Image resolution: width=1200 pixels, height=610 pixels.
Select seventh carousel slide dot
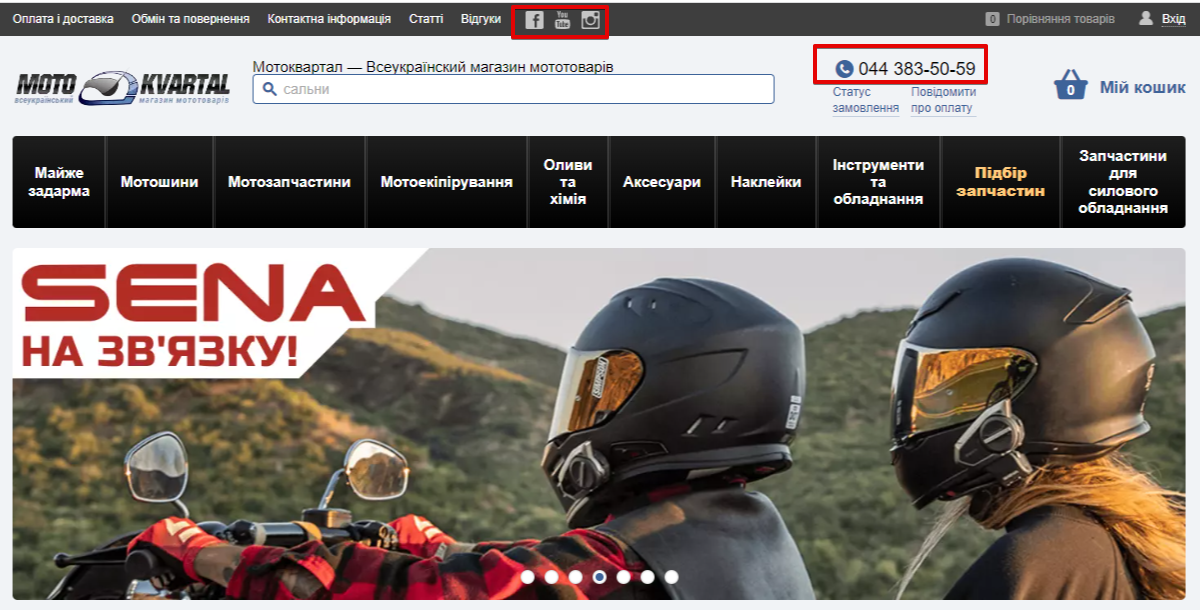(671, 577)
